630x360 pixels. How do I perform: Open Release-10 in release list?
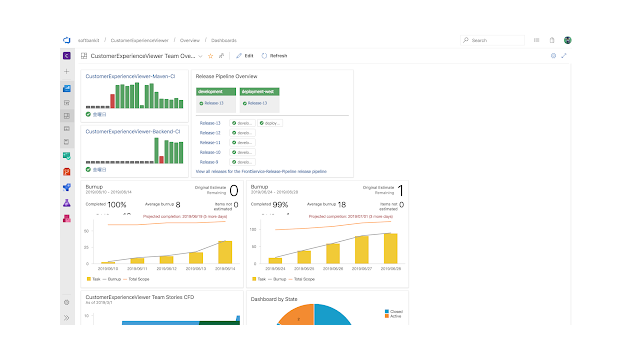click(x=210, y=152)
